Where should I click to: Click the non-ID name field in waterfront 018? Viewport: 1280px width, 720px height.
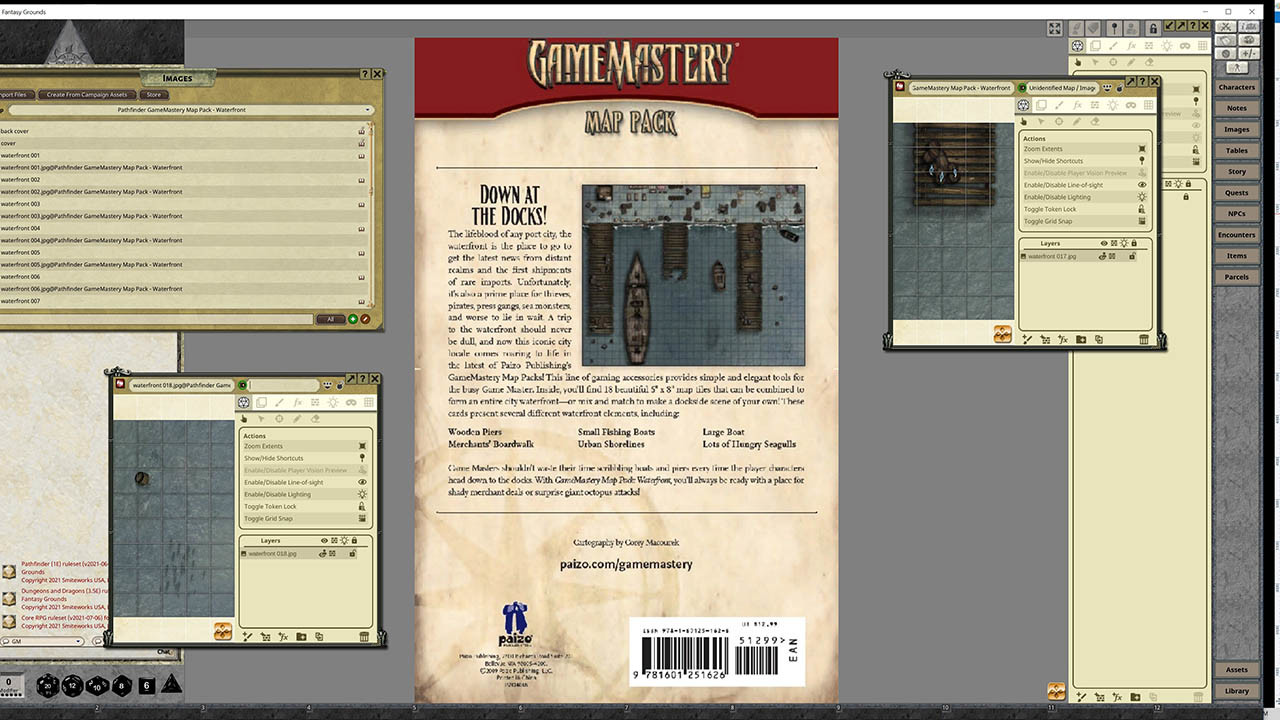tap(282, 385)
